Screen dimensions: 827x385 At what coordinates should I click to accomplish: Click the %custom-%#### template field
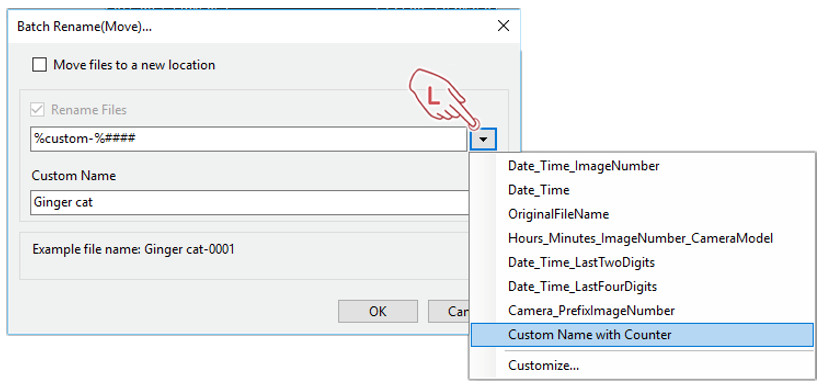pyautogui.click(x=248, y=139)
